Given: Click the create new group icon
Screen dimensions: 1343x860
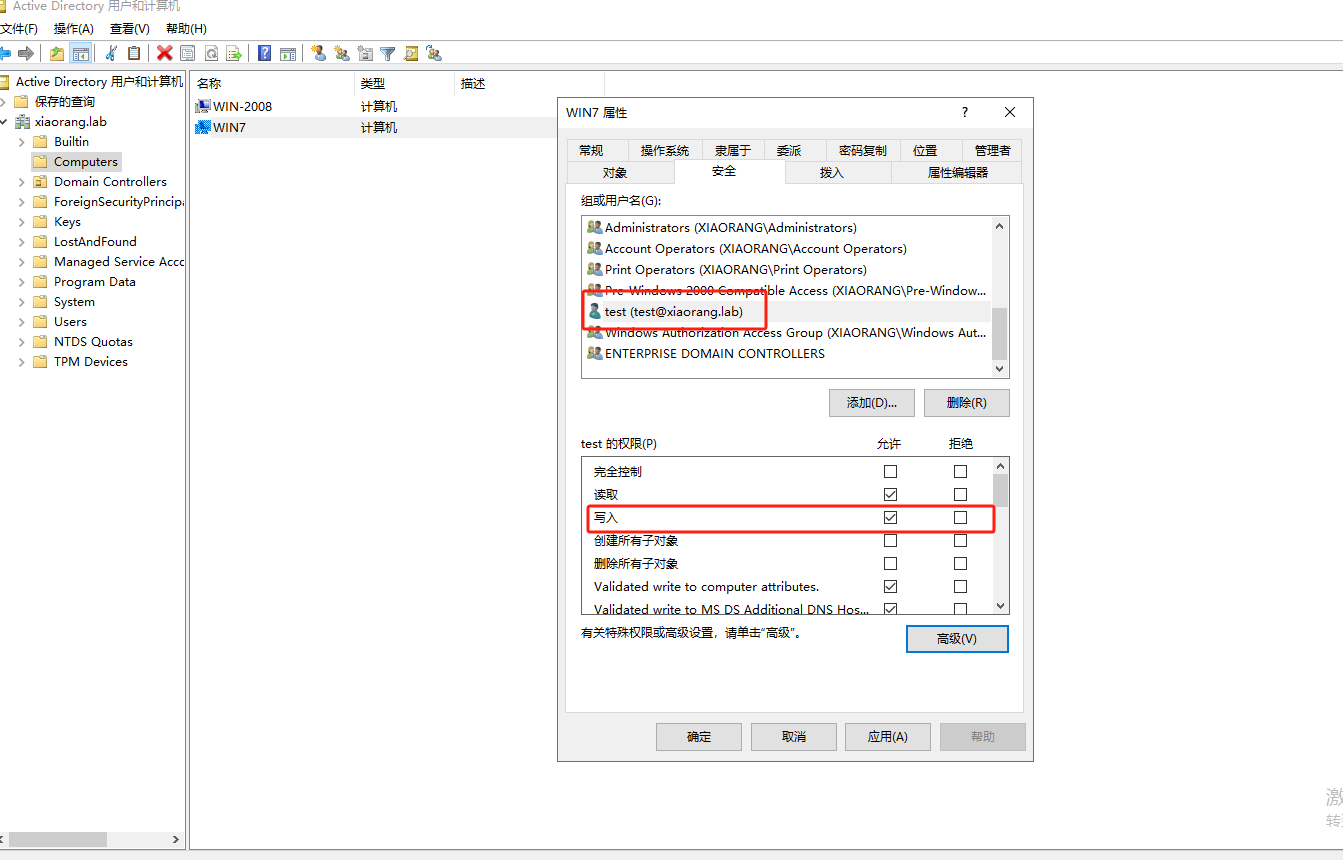Looking at the screenshot, I should point(342,53).
